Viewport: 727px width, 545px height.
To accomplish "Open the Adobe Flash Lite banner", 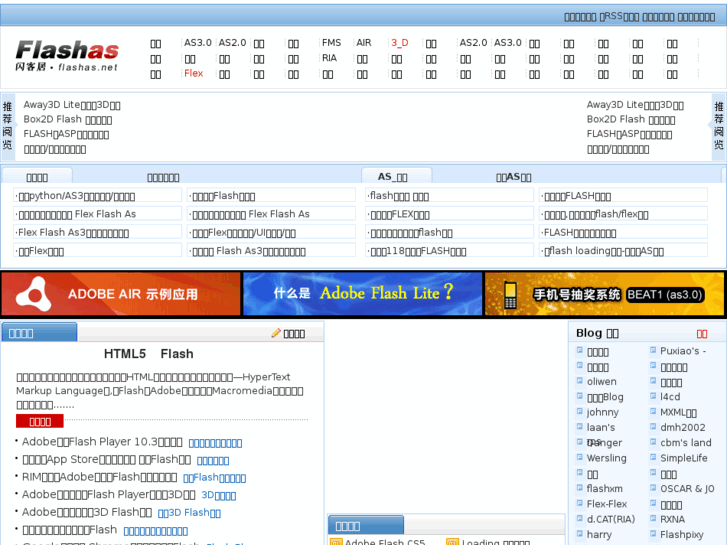I will 363,294.
